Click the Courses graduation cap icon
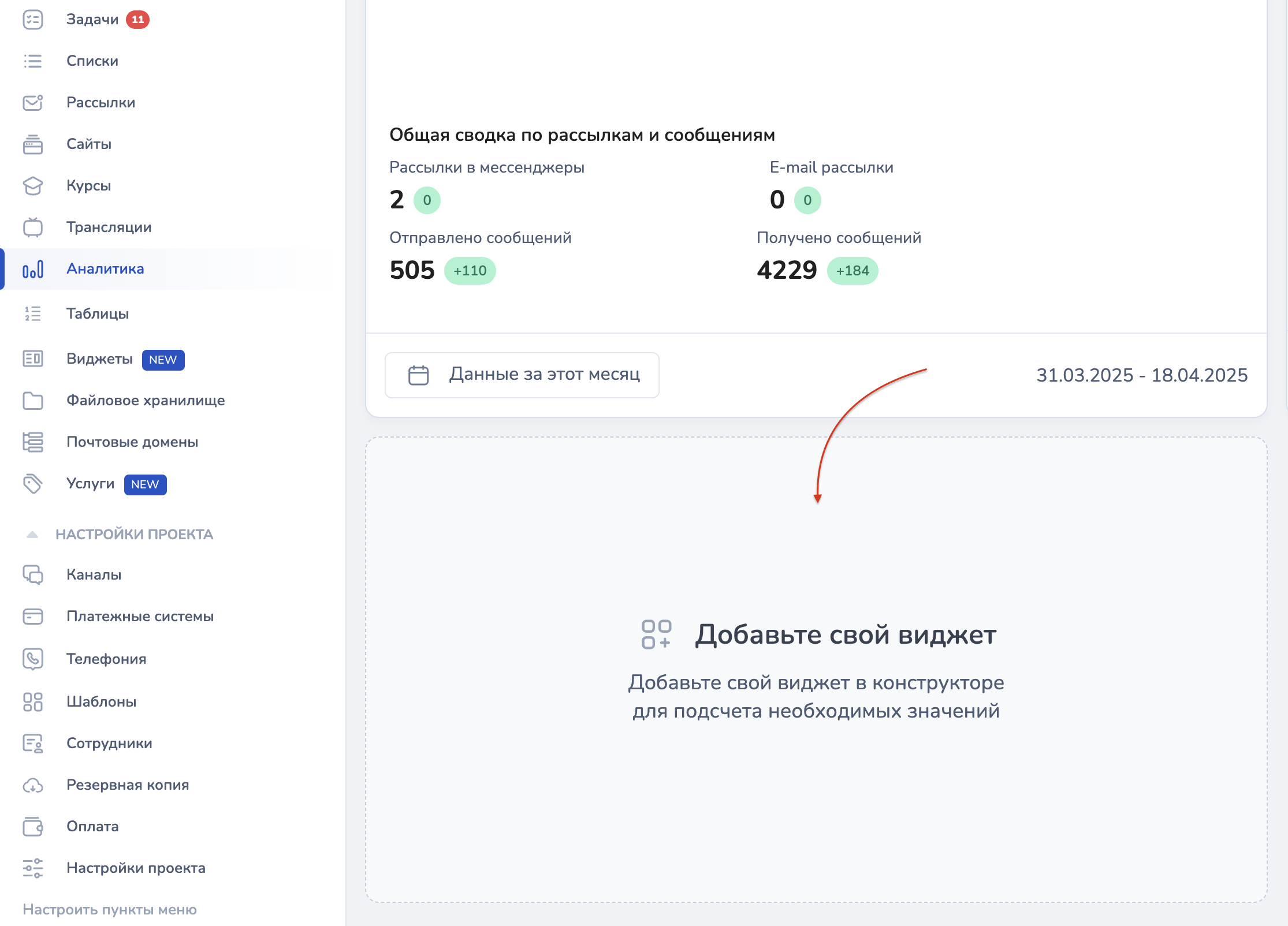1288x926 pixels. [x=33, y=186]
